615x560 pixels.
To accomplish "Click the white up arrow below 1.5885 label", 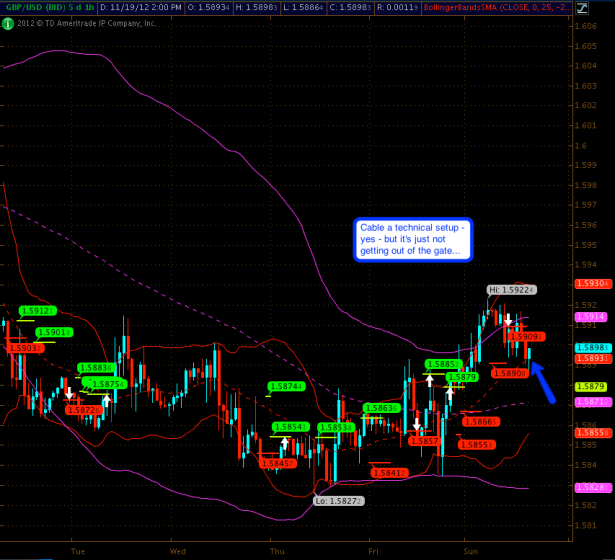I will [x=430, y=380].
